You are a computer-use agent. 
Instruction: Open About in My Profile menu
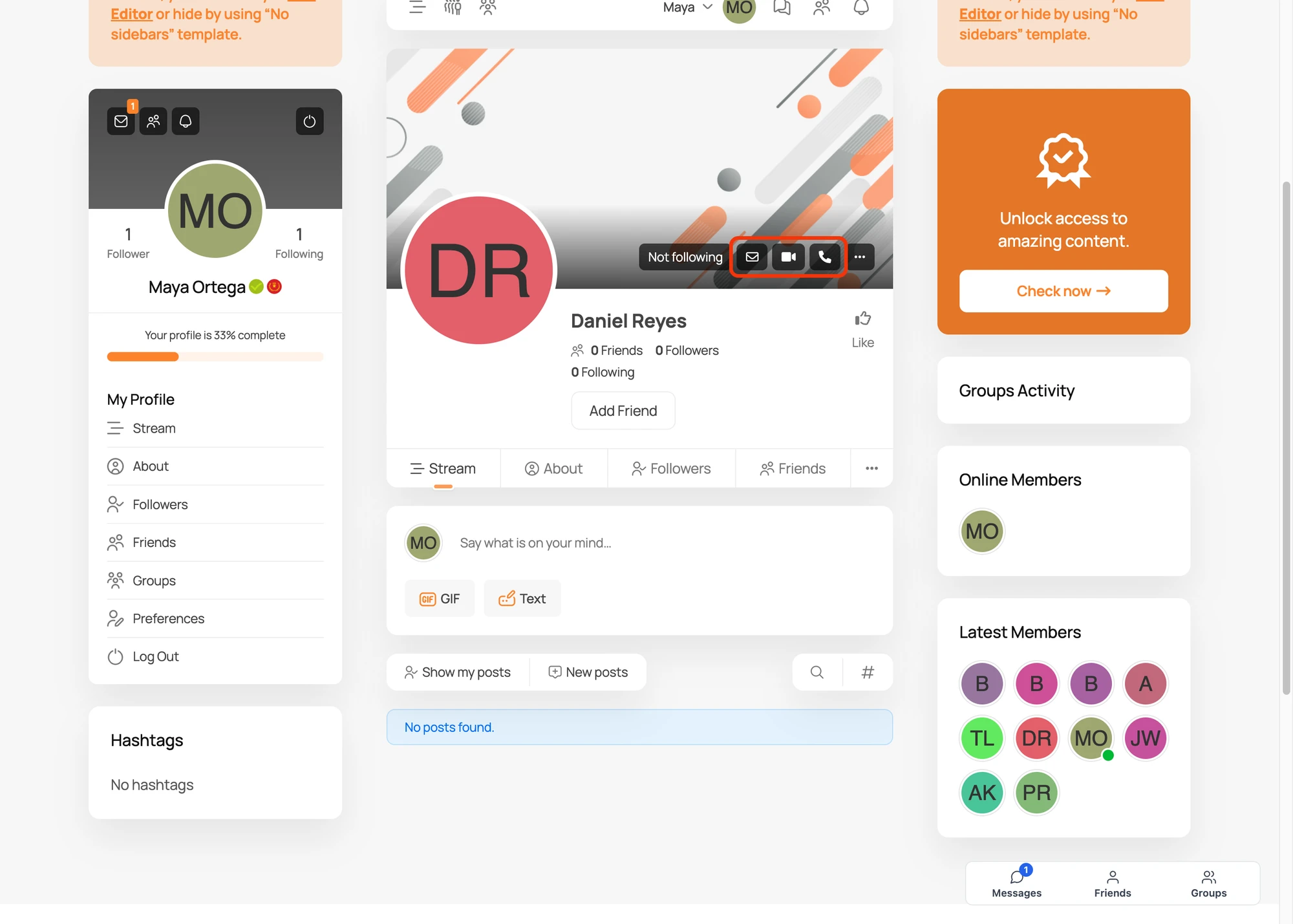[215, 466]
